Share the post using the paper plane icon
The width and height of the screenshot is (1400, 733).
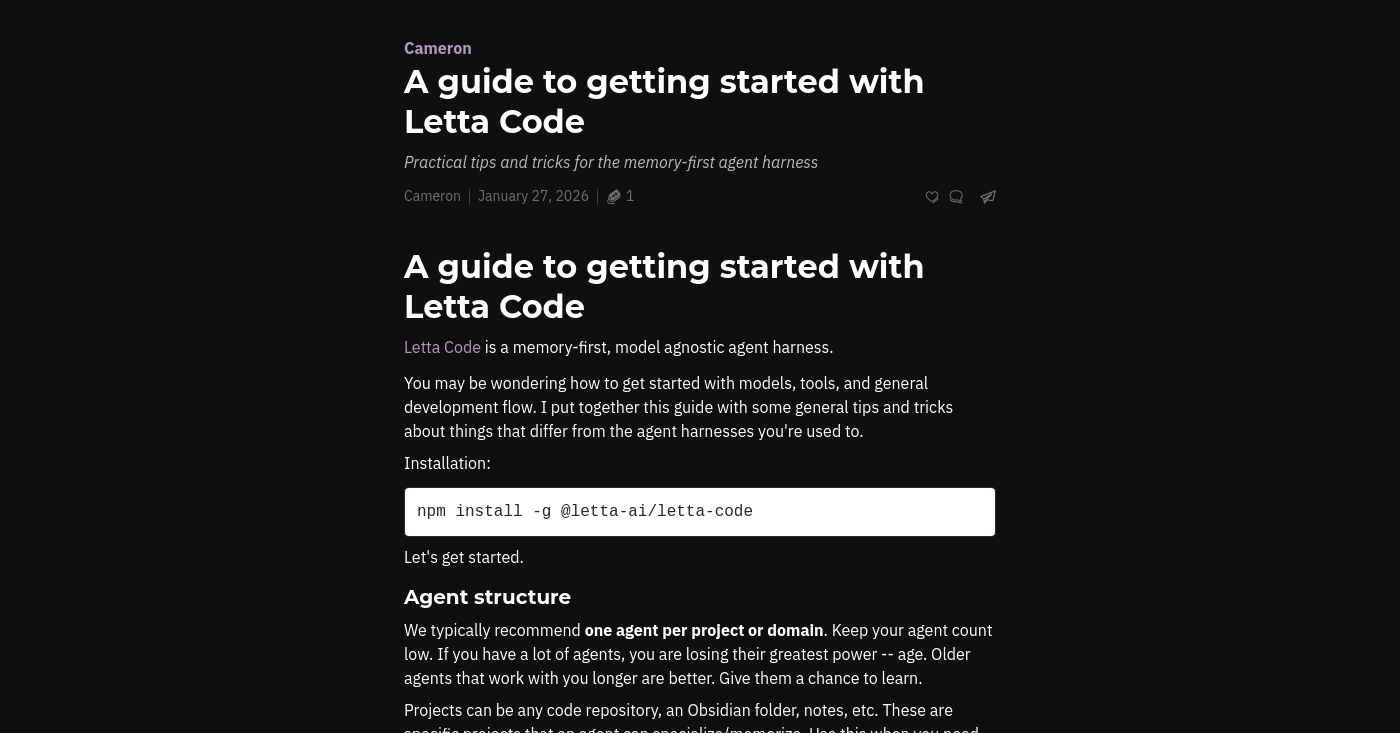[988, 197]
